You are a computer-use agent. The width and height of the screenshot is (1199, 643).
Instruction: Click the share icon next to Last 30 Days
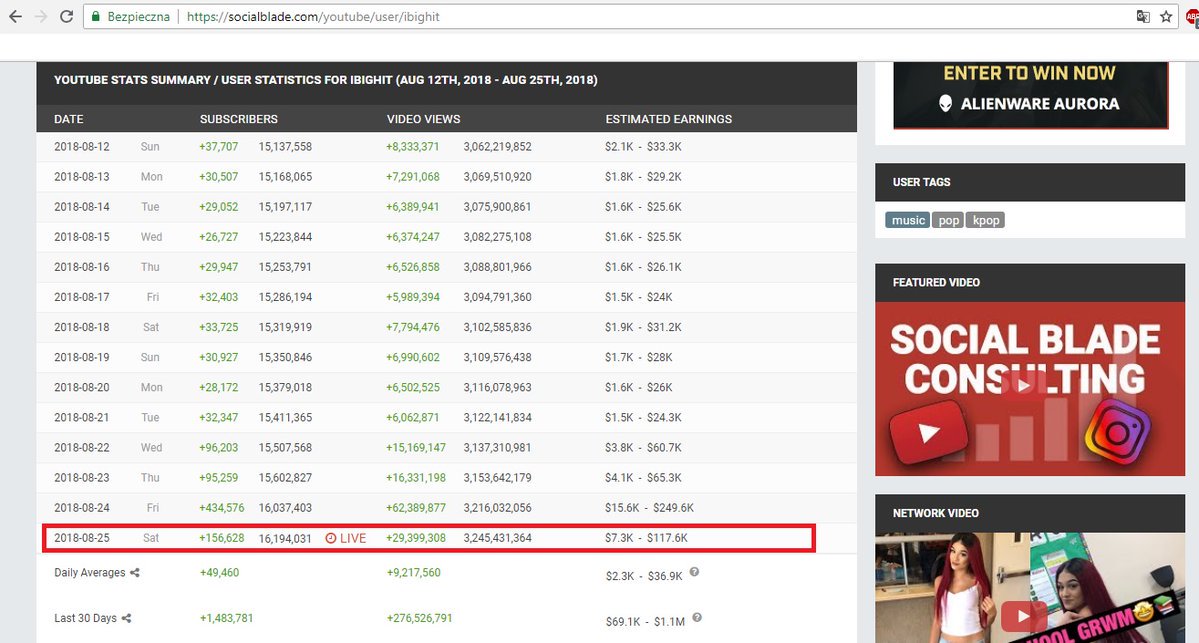point(126,619)
